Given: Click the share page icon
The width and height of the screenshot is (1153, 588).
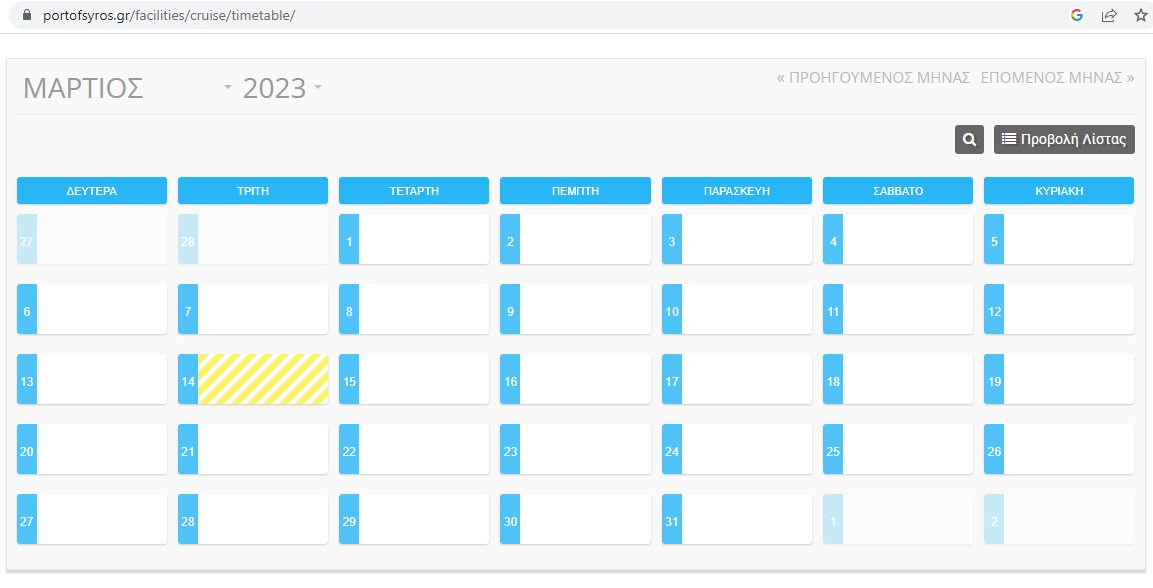Looking at the screenshot, I should coord(1108,15).
